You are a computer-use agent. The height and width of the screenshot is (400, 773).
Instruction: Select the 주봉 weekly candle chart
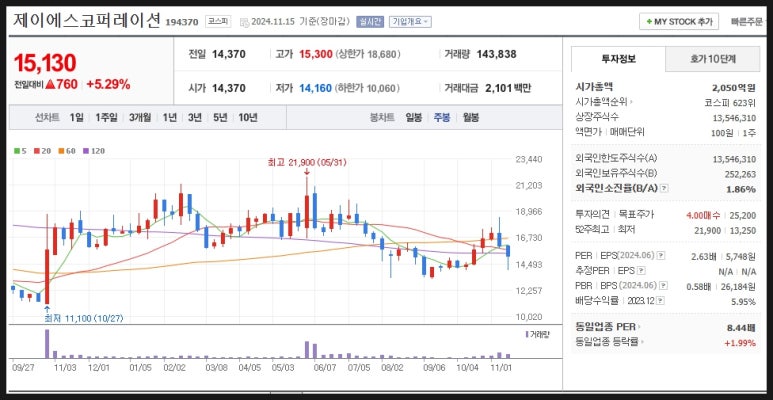[x=442, y=117]
